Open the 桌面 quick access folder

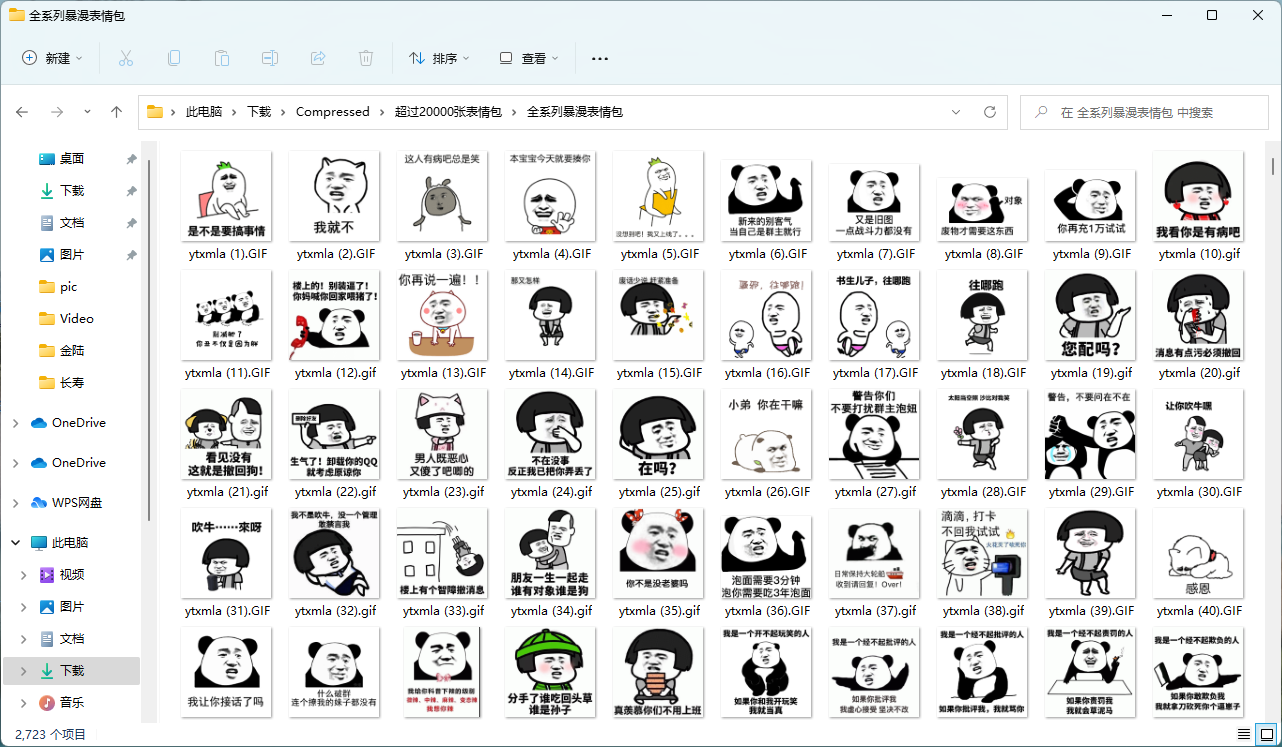pyautogui.click(x=71, y=159)
